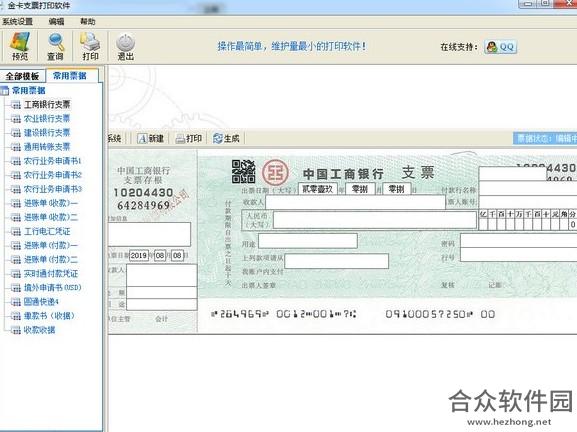Select 进账单(付款)二 template icon
The width and height of the screenshot is (577, 432).
coord(16,260)
